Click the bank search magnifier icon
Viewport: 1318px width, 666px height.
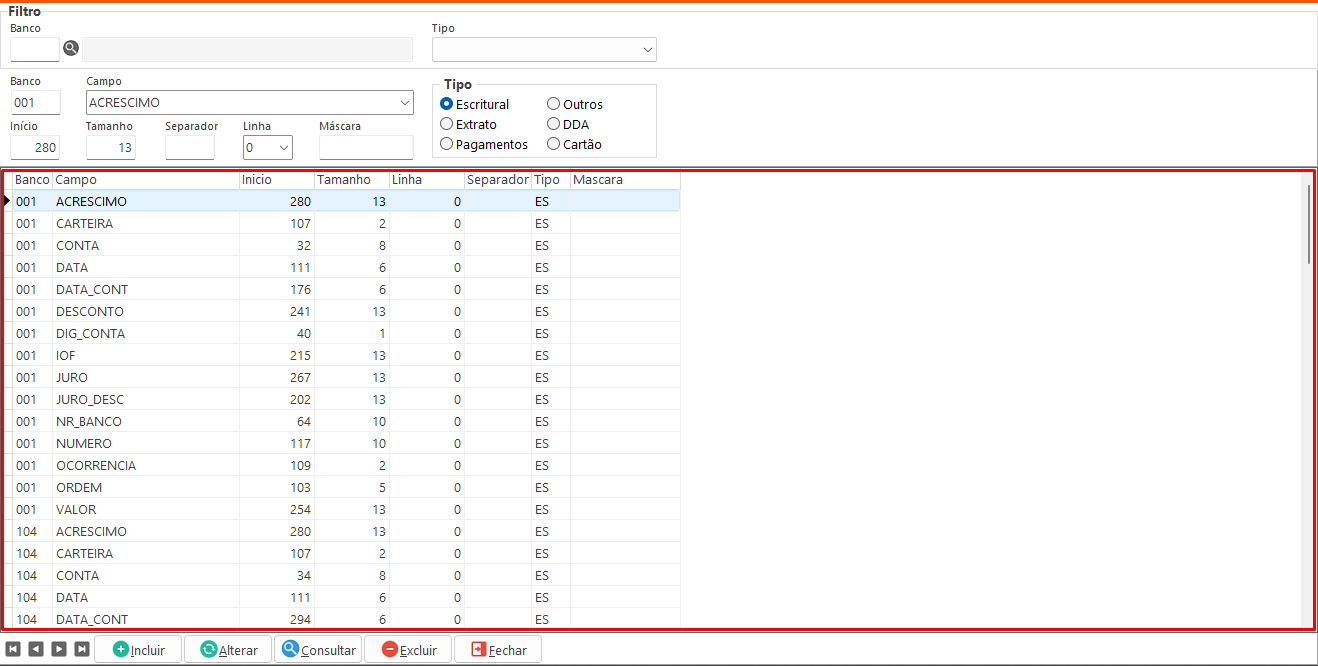pyautogui.click(x=70, y=48)
